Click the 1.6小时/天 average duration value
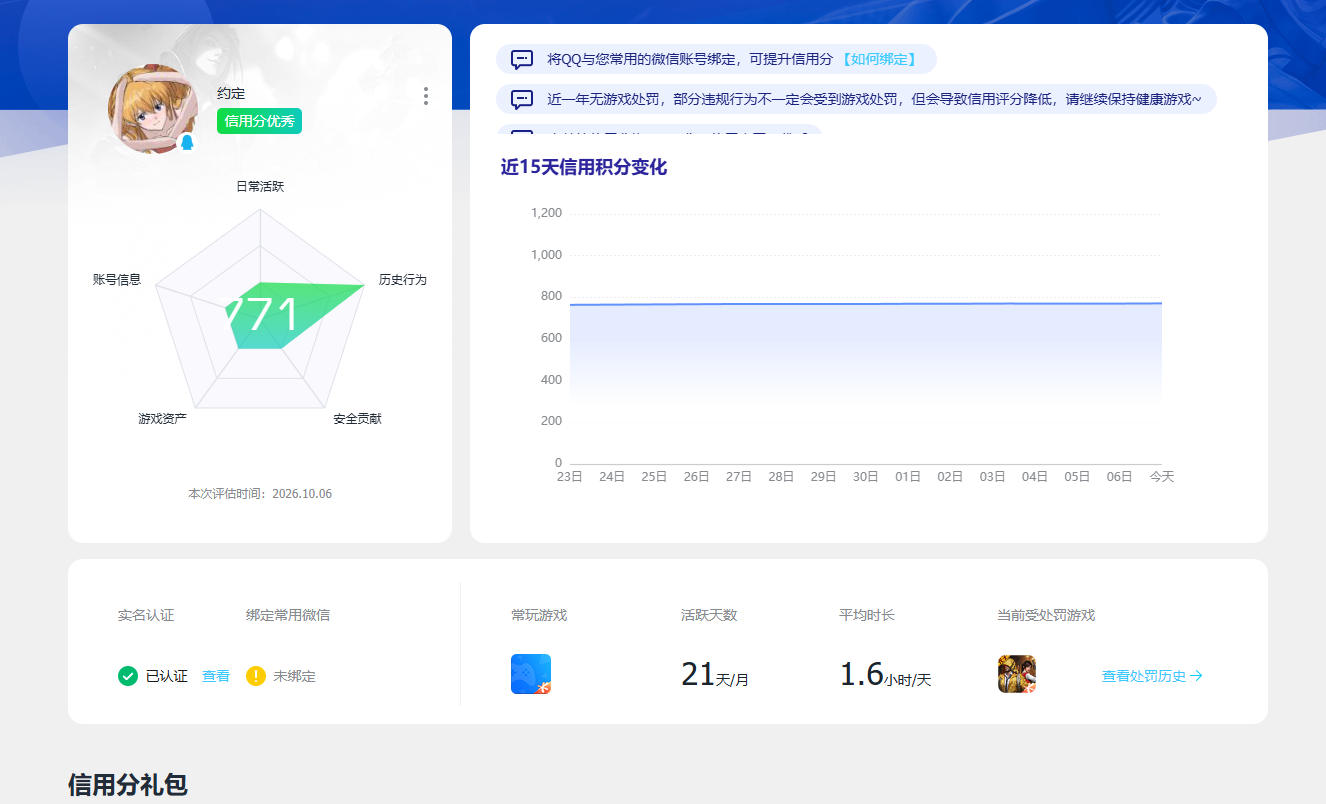Screen dimensions: 1326x804 tap(886, 675)
